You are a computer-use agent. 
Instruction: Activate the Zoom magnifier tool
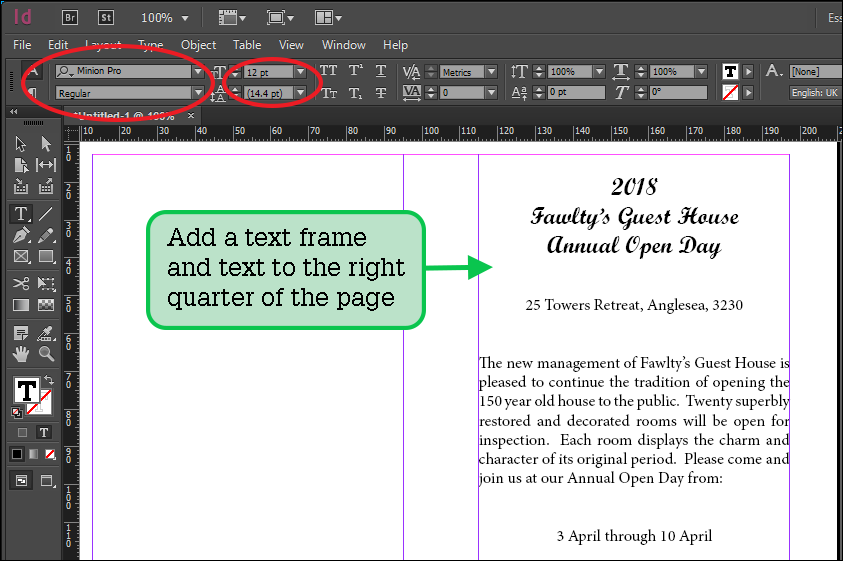coord(46,354)
